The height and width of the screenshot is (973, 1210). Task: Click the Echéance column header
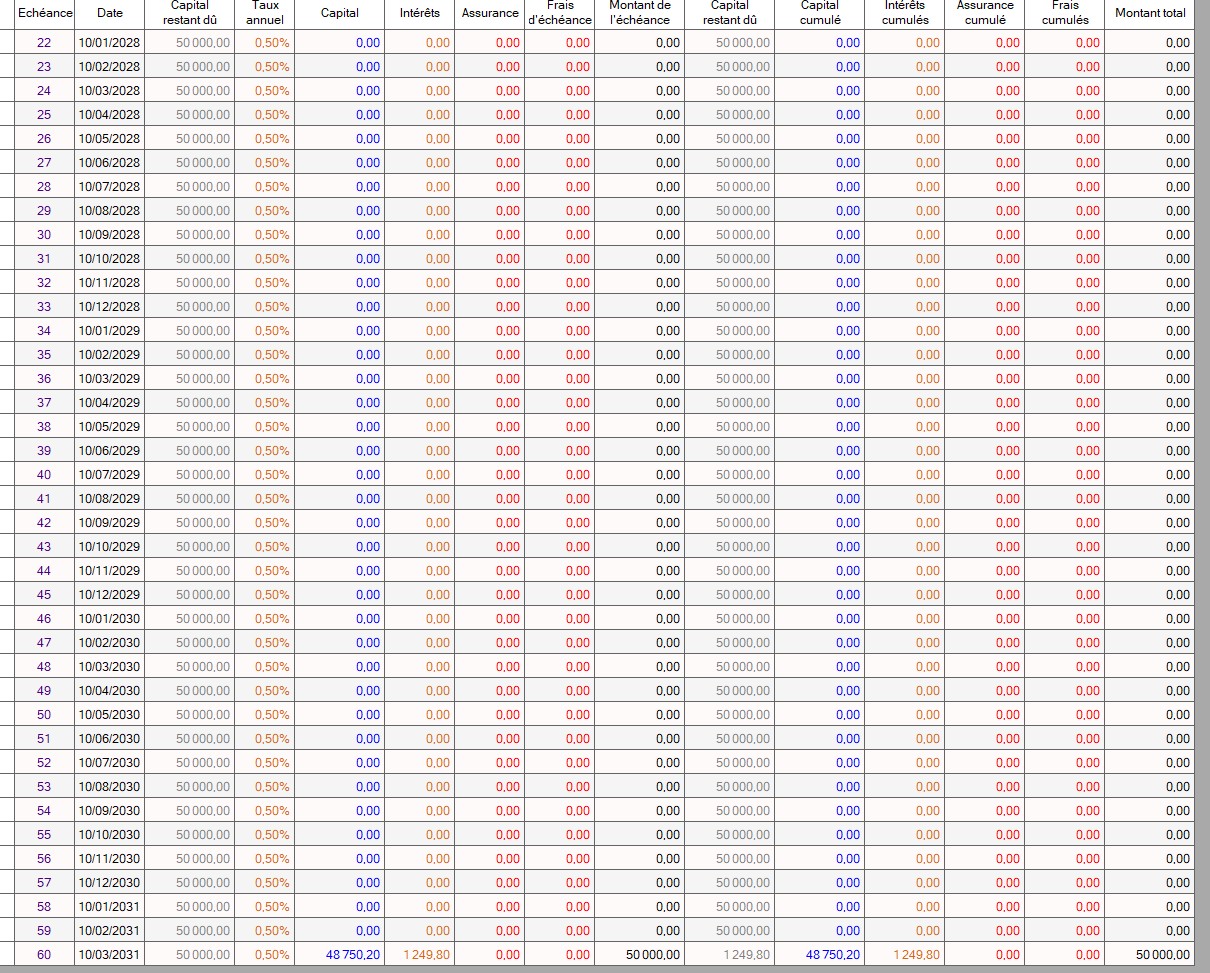45,13
